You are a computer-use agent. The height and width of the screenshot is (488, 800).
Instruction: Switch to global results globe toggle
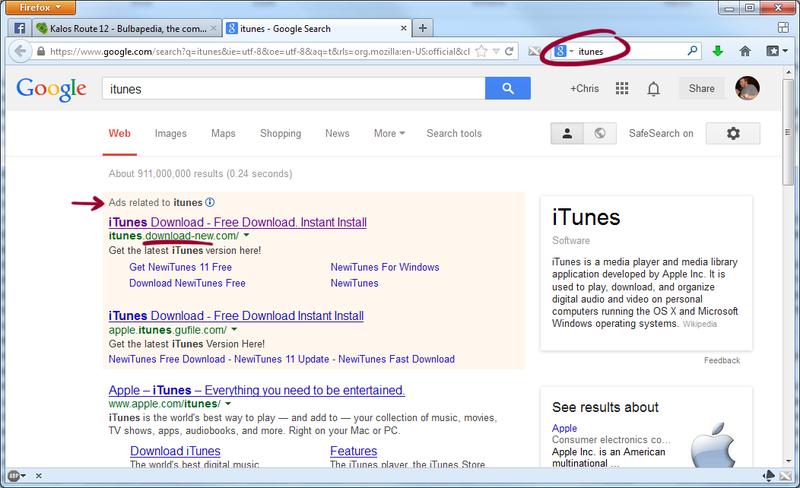(600, 133)
